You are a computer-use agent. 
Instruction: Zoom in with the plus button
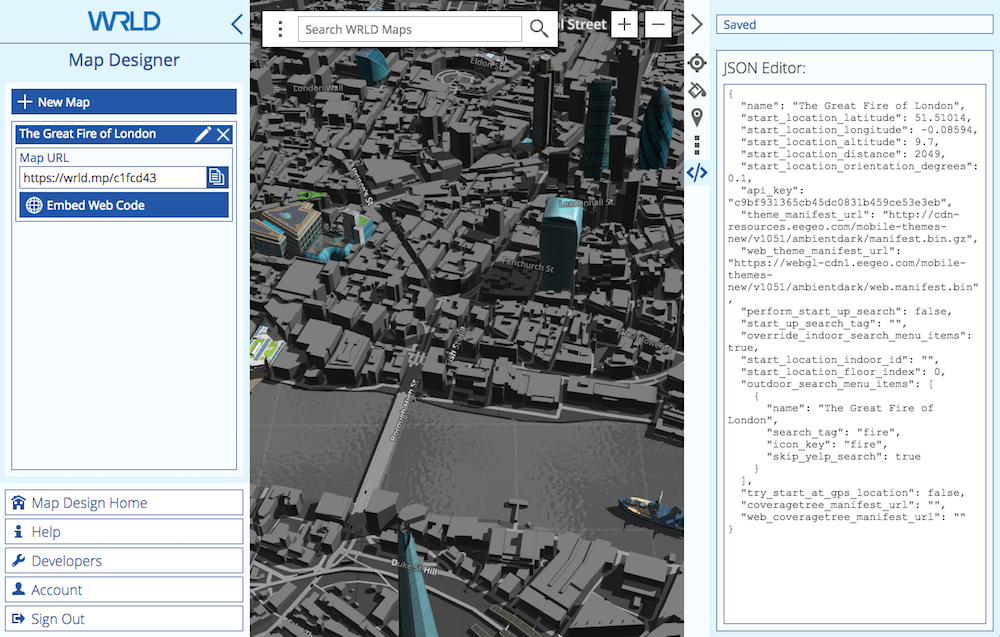(624, 25)
